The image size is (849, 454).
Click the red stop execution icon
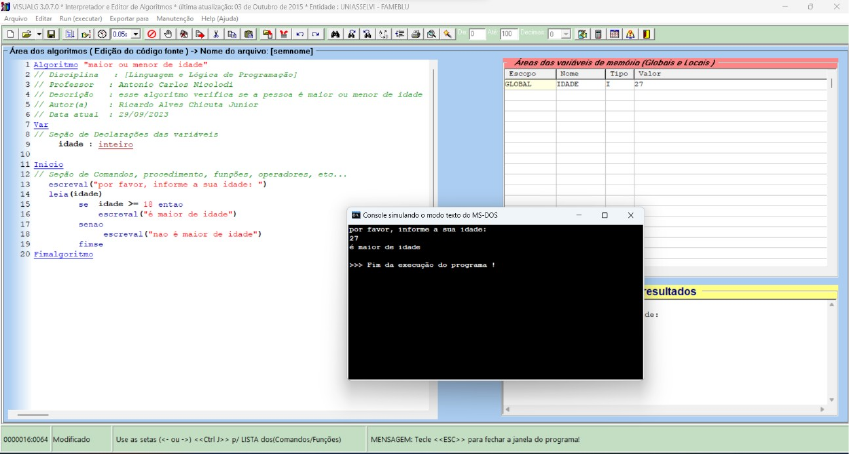[152, 34]
